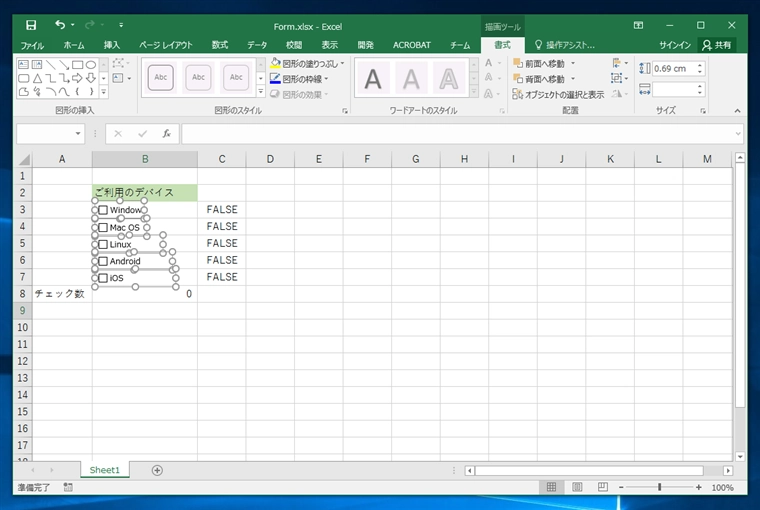Apply the first Abc shape style
This screenshot has height=510, width=760.
(x=160, y=78)
